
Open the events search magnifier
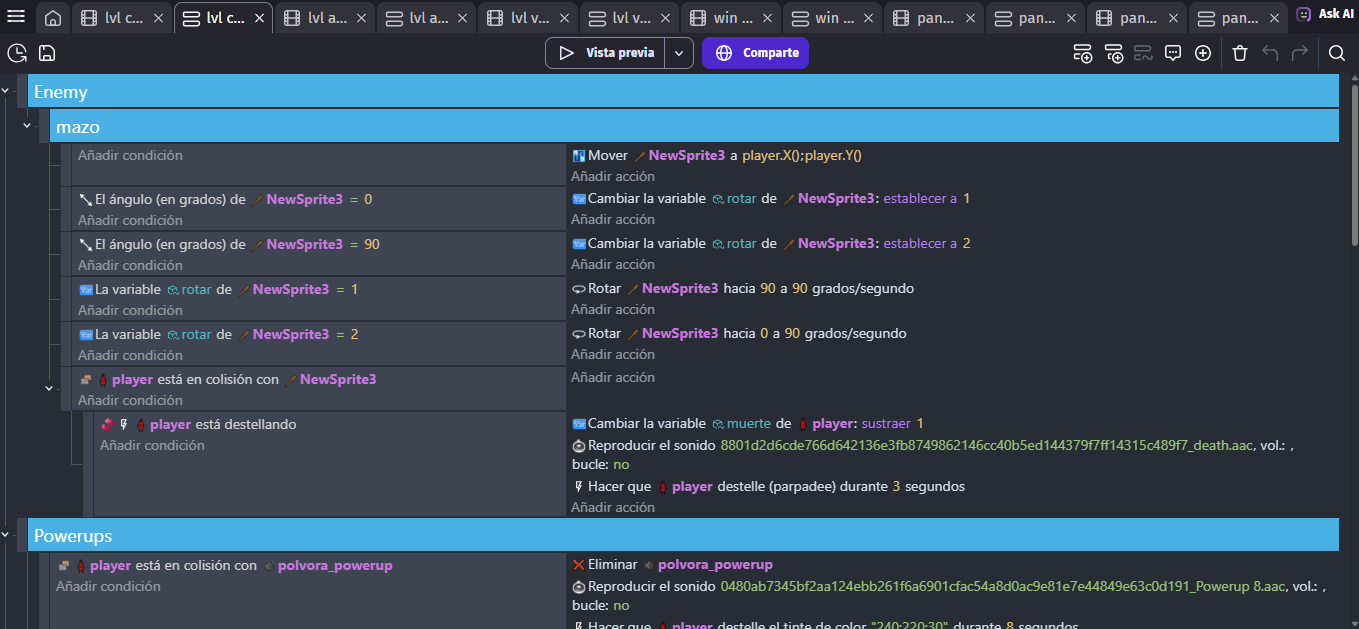click(x=1337, y=53)
